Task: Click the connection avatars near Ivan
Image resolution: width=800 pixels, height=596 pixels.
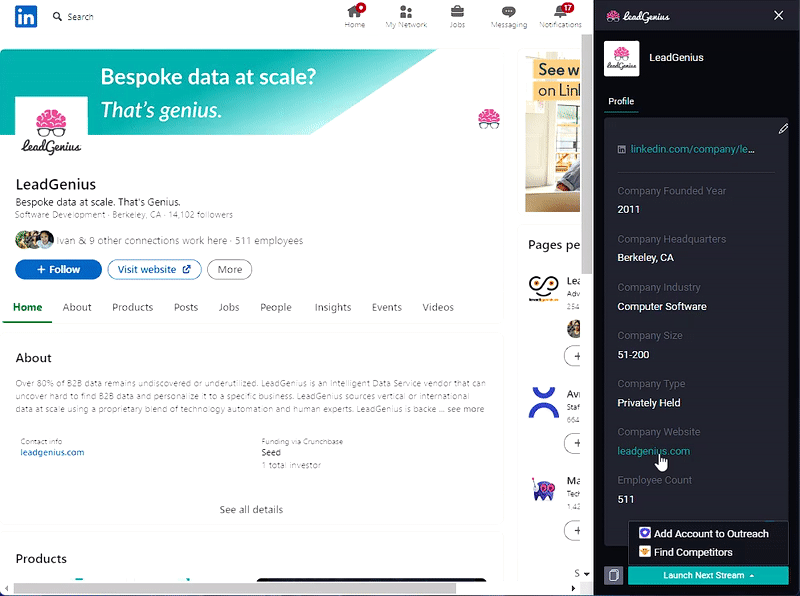Action: [35, 240]
